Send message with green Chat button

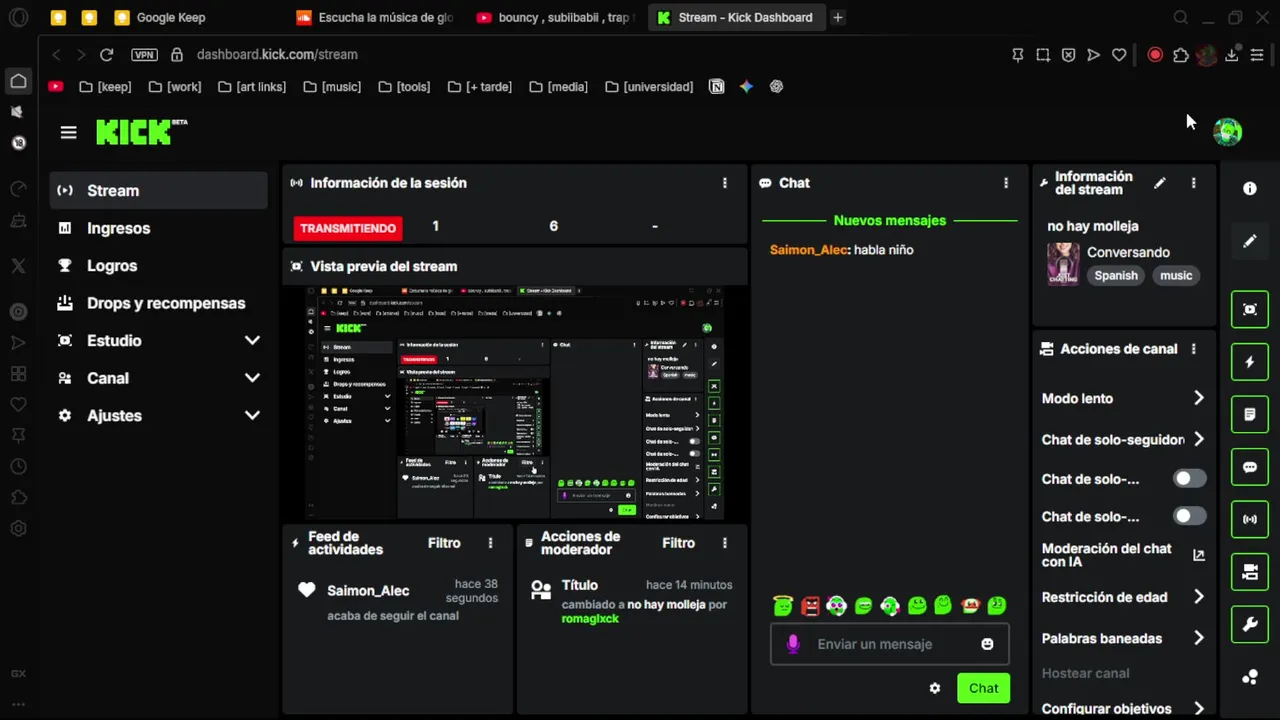(983, 688)
